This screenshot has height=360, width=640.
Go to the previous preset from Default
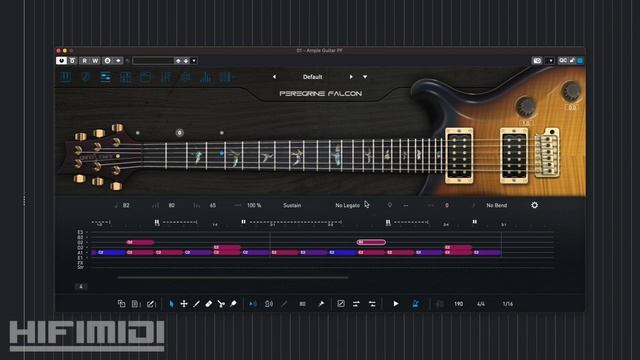(274, 77)
